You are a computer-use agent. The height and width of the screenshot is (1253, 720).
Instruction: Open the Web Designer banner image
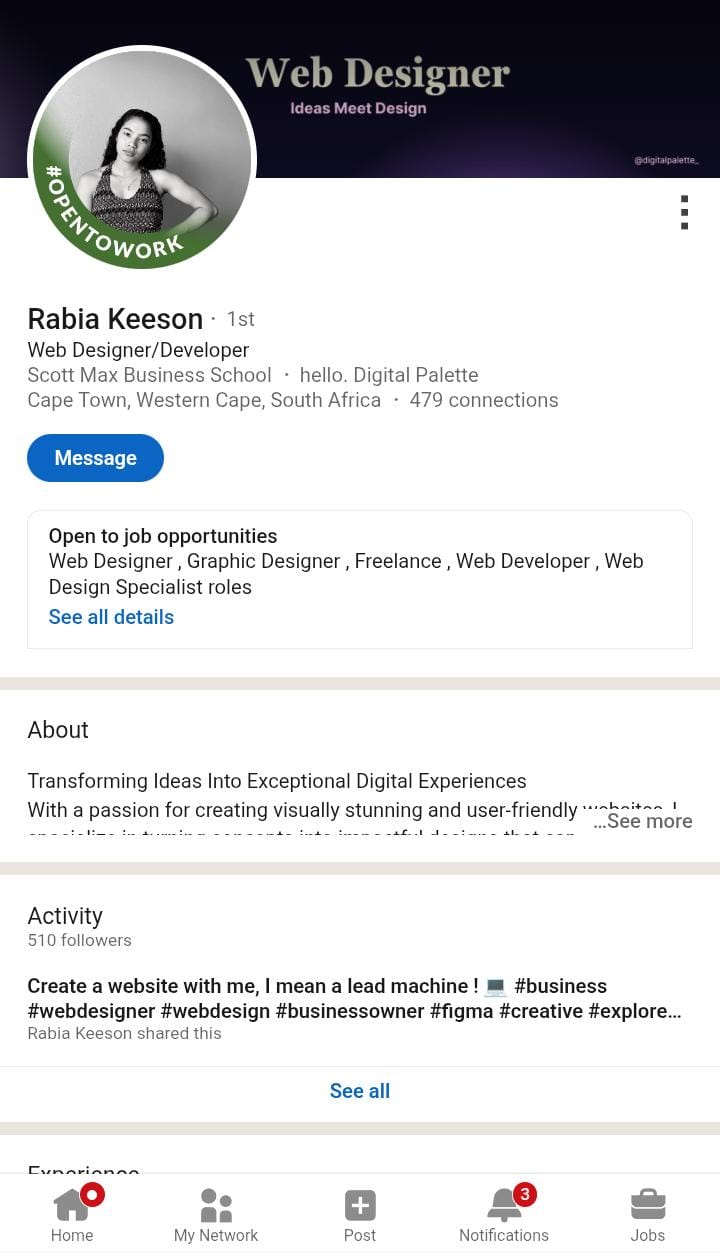point(480,90)
